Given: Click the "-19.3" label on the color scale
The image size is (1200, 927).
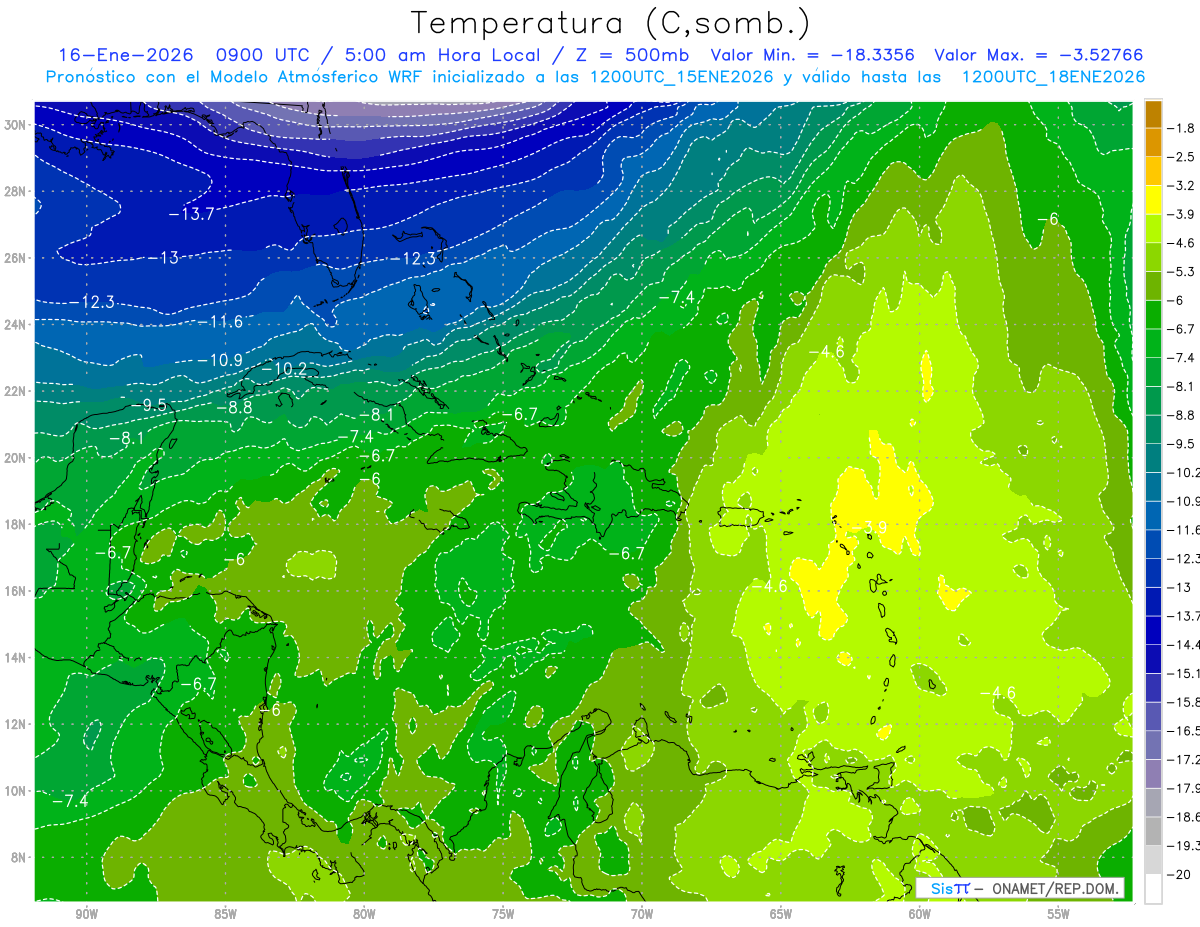Looking at the screenshot, I should pyautogui.click(x=1185, y=846).
